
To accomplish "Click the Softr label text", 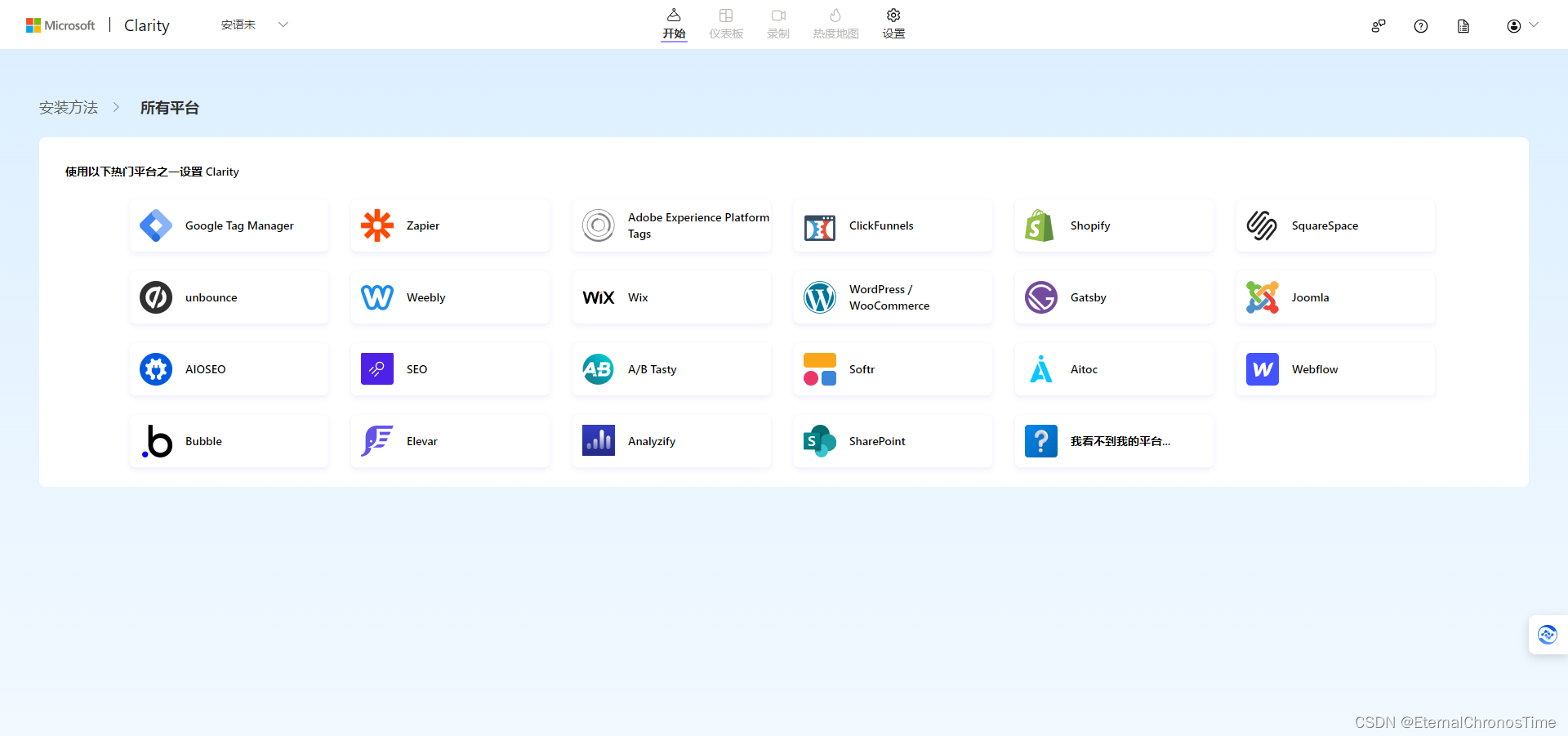I will pos(862,369).
